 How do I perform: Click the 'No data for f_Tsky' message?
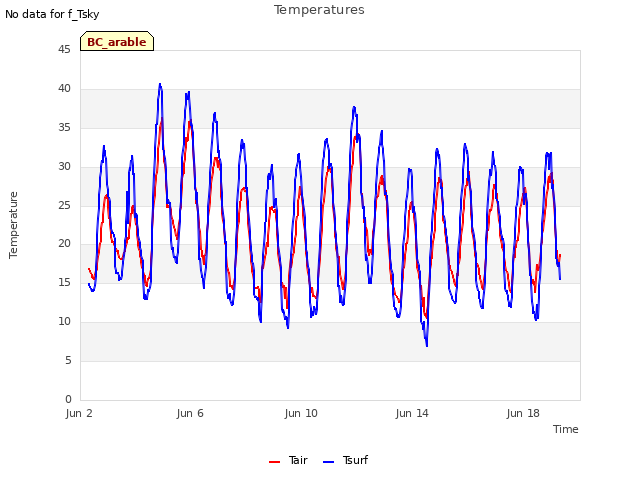pos(52,14)
